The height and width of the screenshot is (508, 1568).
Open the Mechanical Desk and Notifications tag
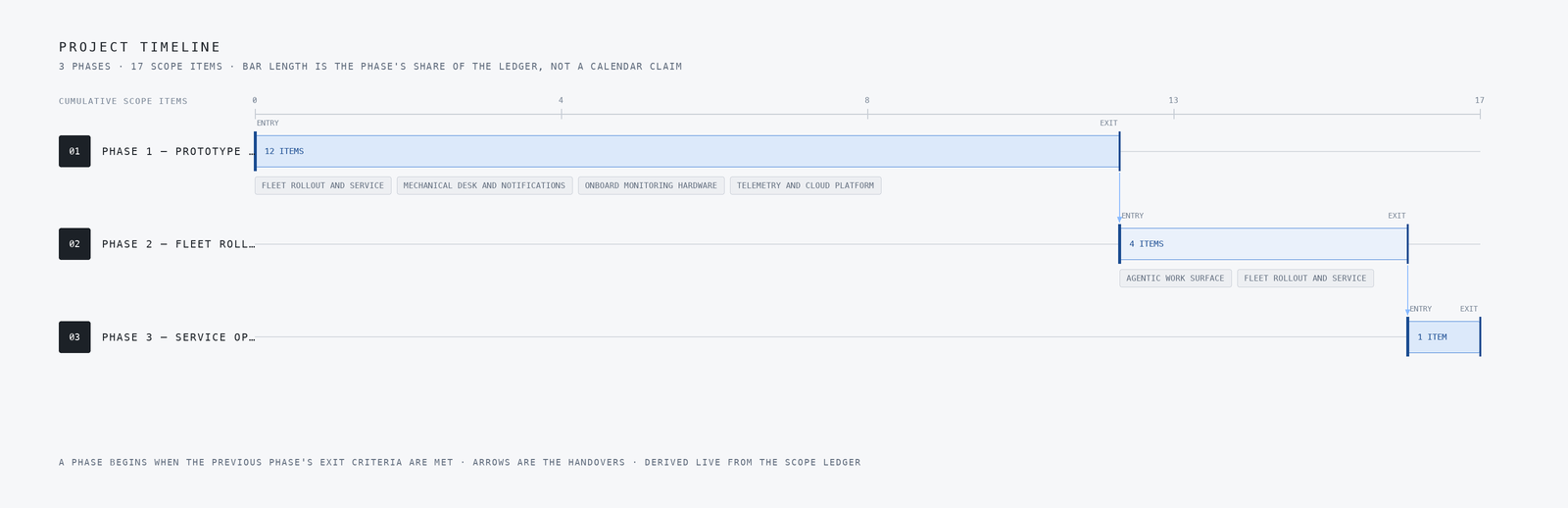click(484, 185)
